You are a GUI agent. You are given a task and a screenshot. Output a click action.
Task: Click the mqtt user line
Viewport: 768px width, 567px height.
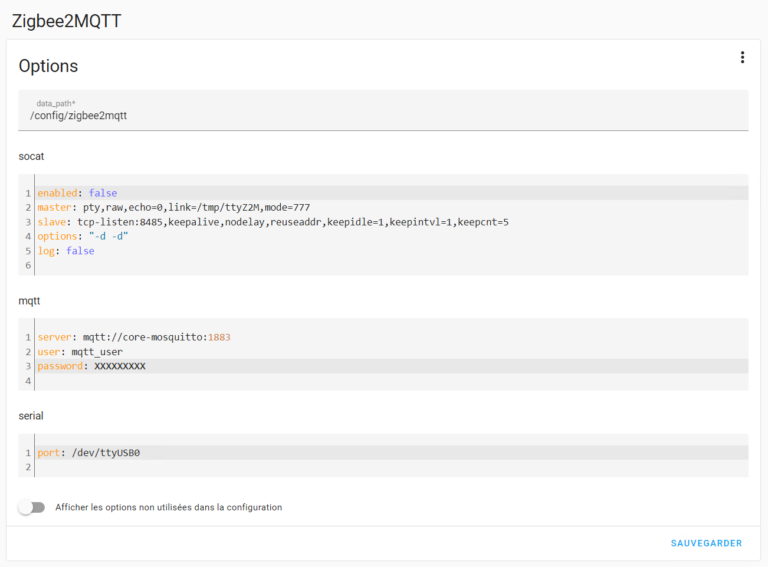point(80,352)
